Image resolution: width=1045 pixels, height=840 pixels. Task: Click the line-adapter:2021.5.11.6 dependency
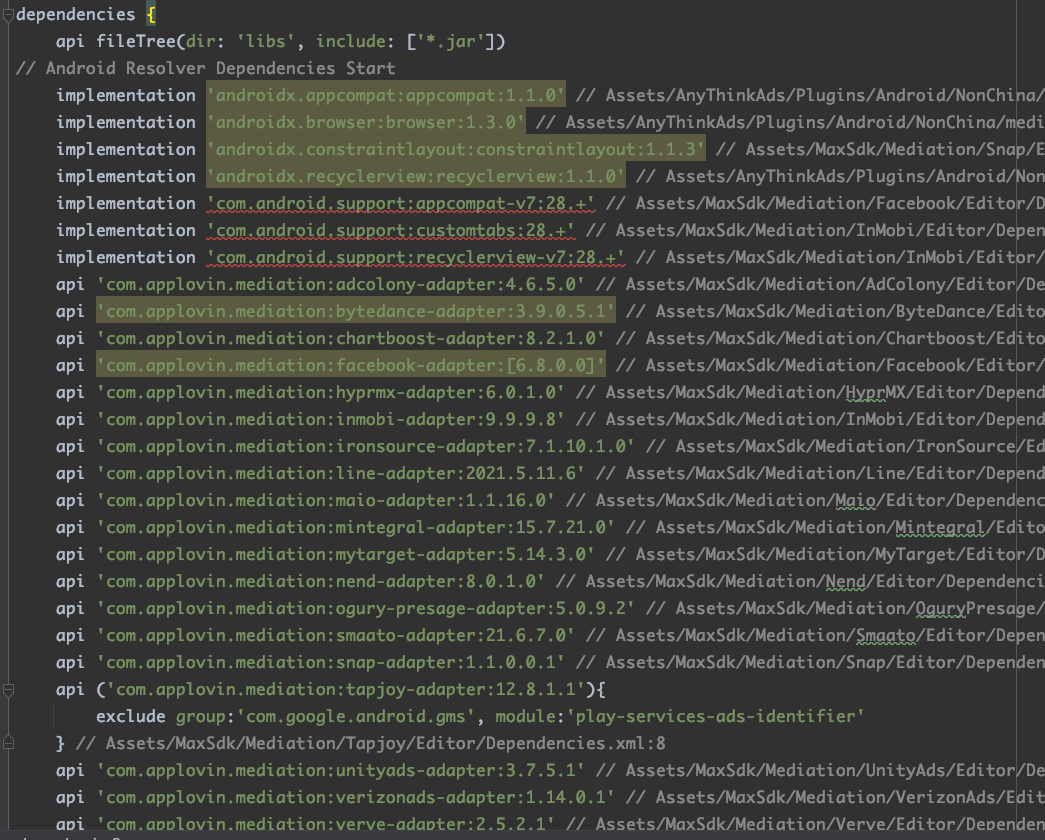click(341, 473)
